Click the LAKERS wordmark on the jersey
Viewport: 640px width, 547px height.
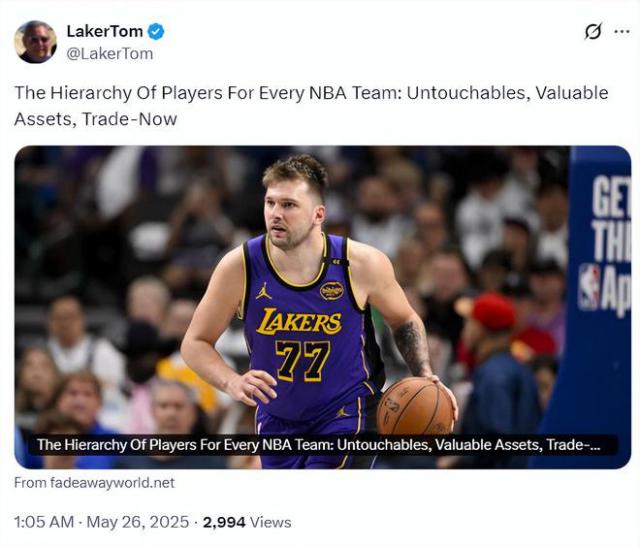[x=298, y=321]
